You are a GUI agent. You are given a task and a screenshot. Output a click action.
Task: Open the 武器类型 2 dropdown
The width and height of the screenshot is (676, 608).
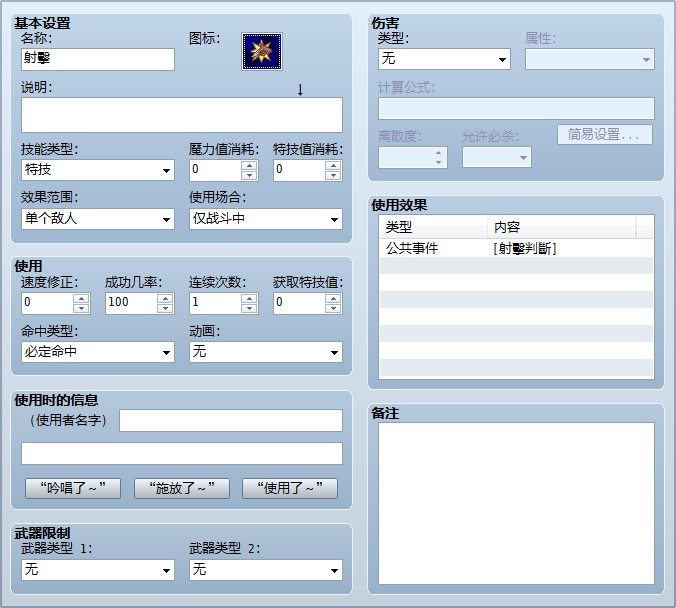[266, 570]
